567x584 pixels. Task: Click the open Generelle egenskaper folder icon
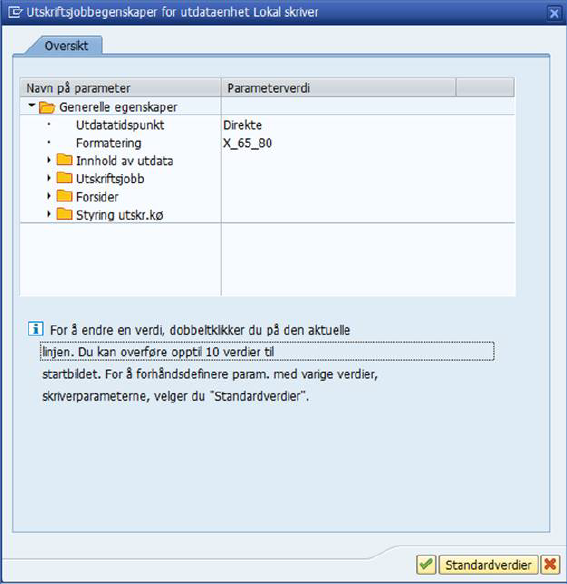(47, 107)
